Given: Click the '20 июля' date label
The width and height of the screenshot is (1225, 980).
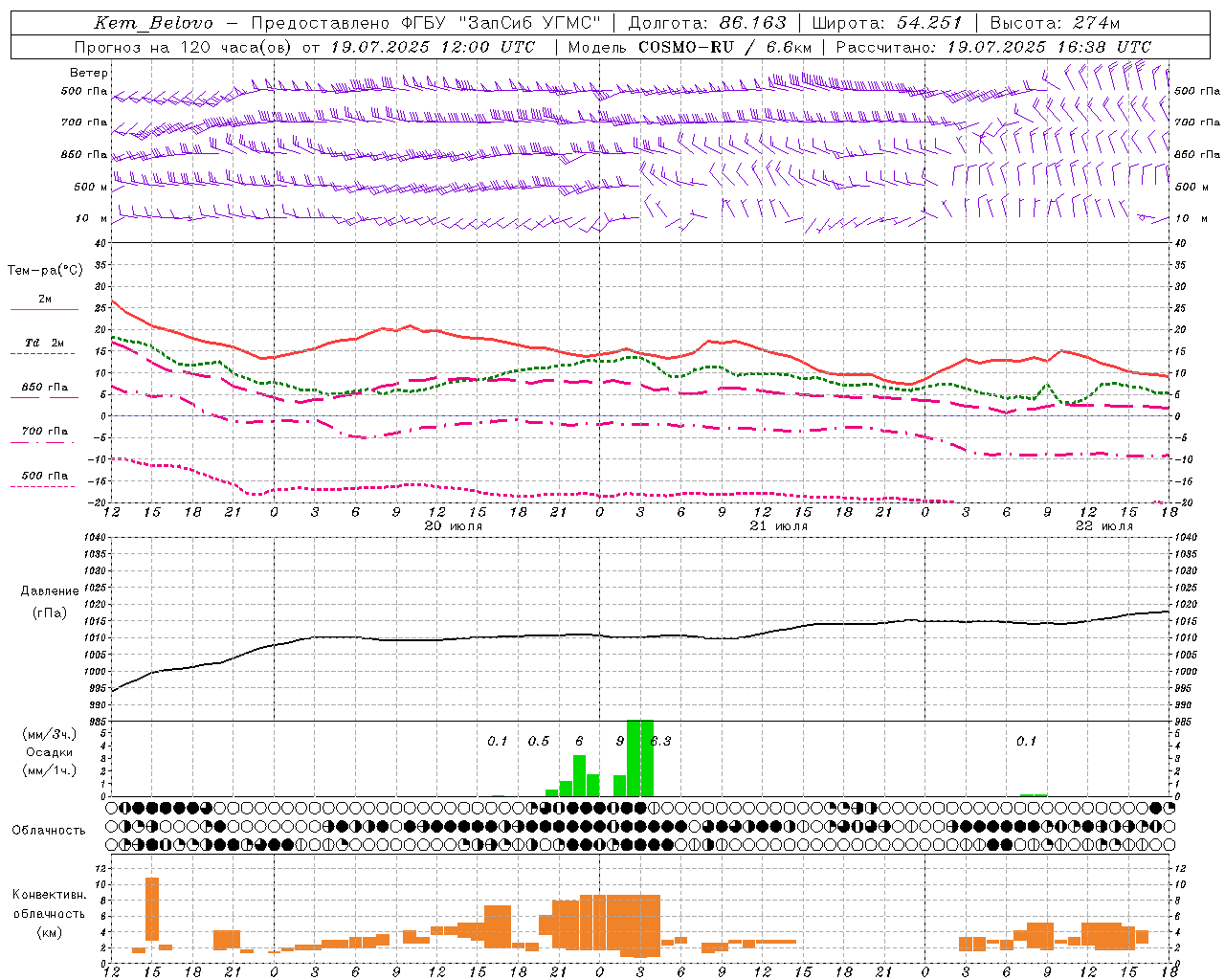Looking at the screenshot, I should pos(454,526).
